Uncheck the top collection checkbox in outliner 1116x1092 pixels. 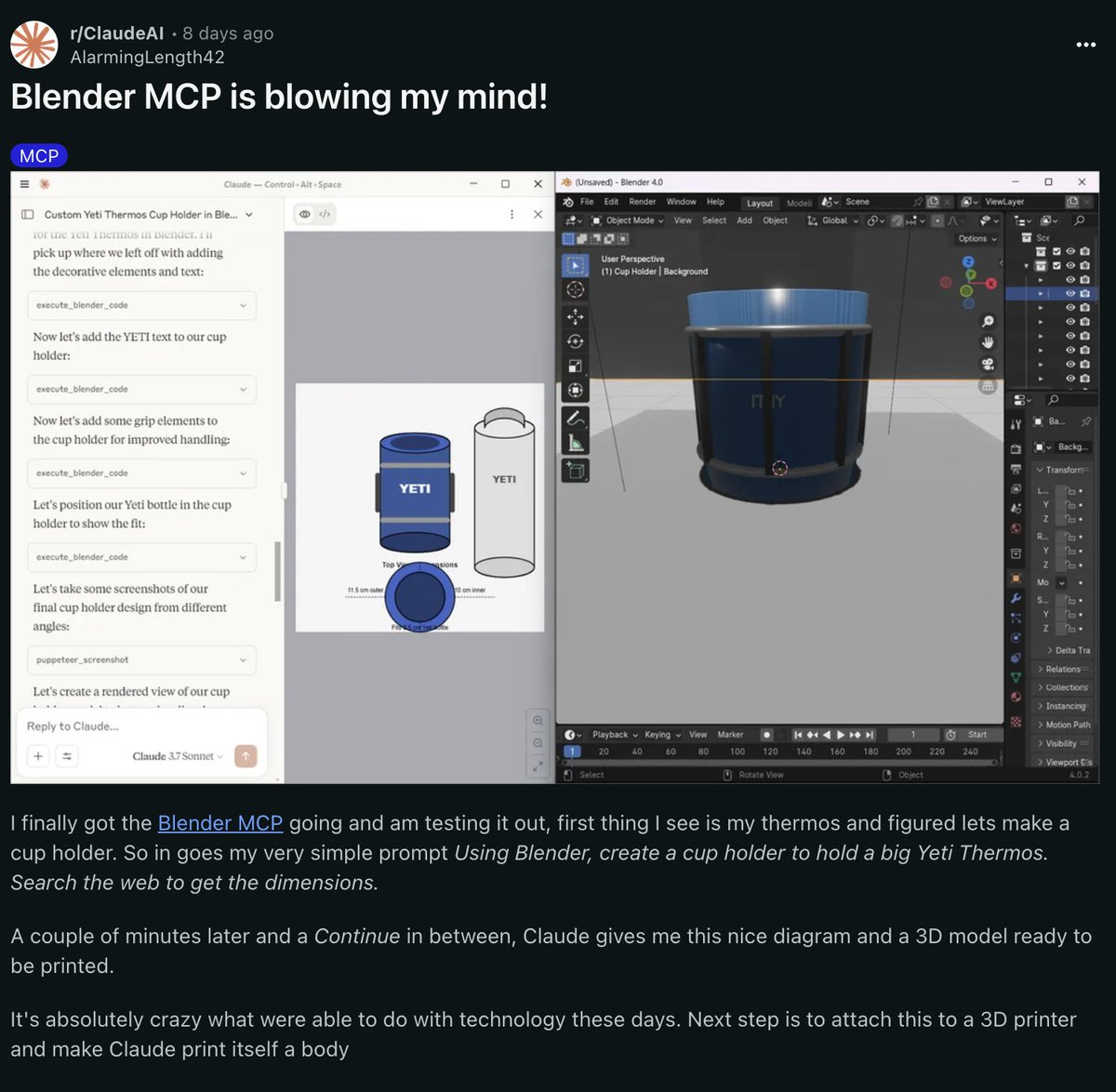(x=1056, y=252)
